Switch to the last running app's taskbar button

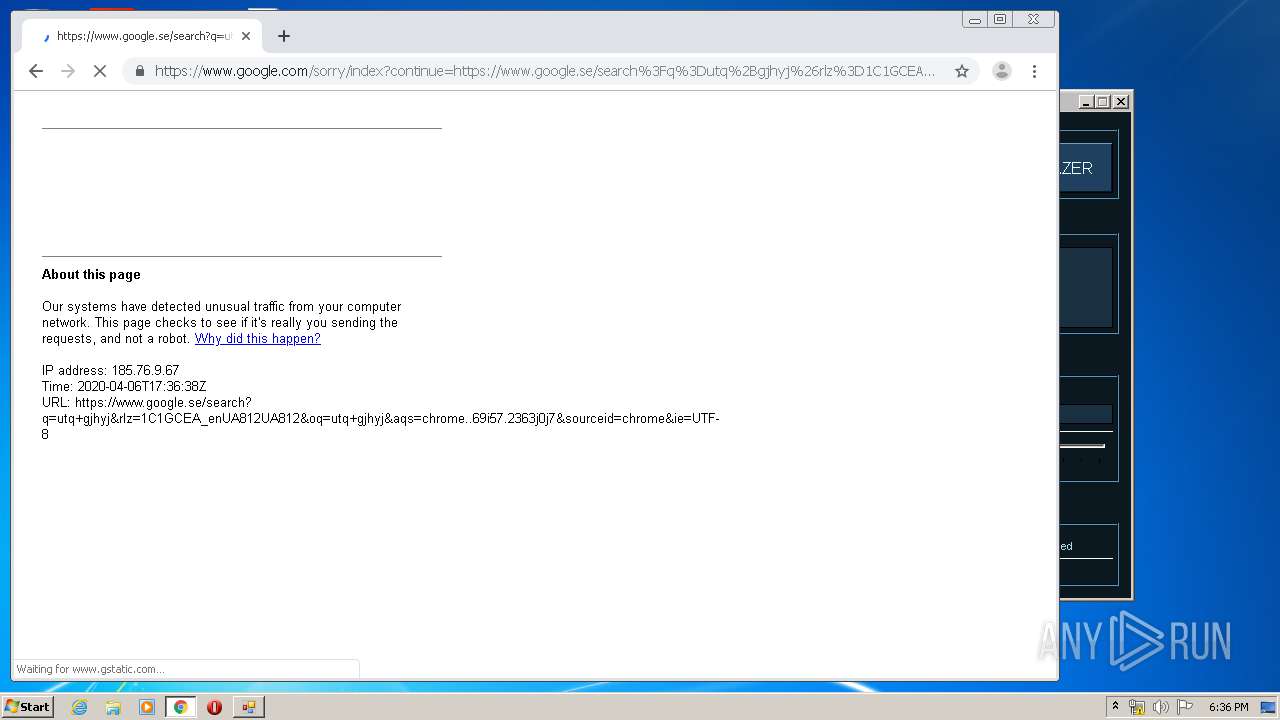coord(248,707)
